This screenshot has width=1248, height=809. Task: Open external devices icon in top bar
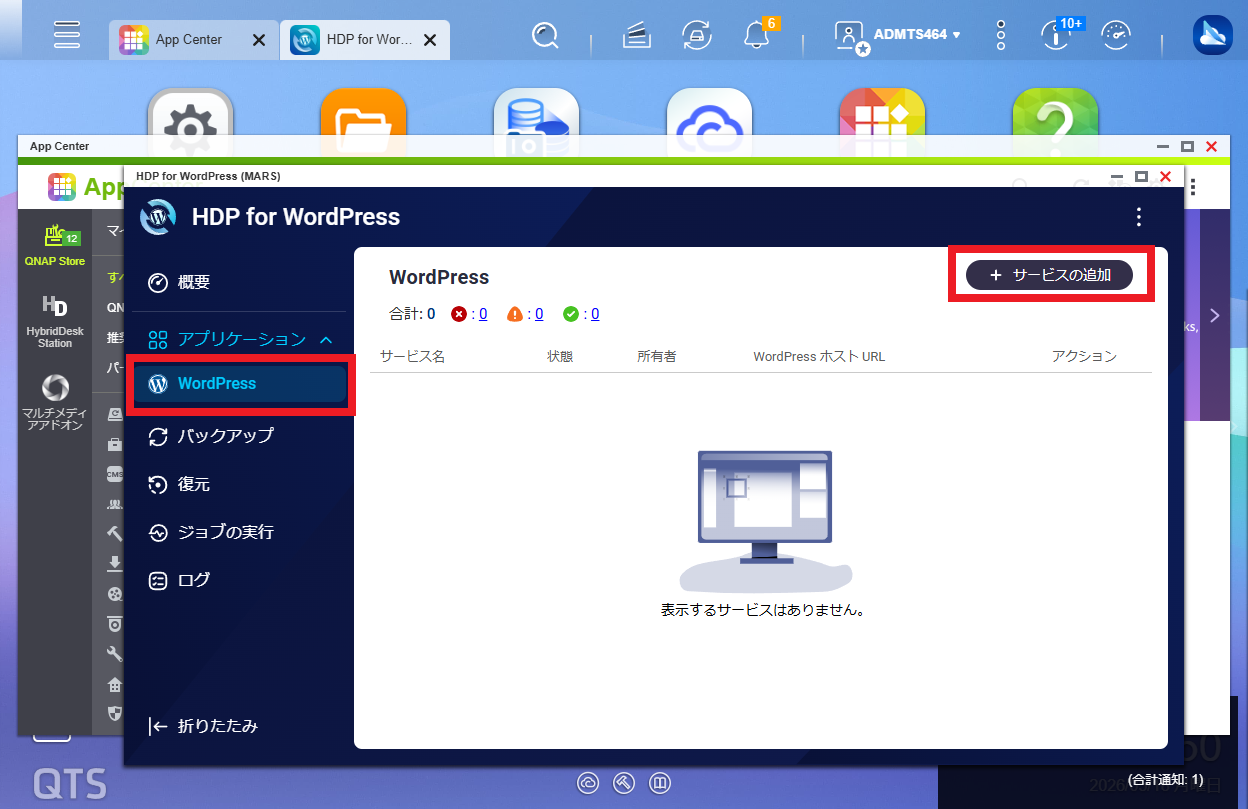click(697, 36)
